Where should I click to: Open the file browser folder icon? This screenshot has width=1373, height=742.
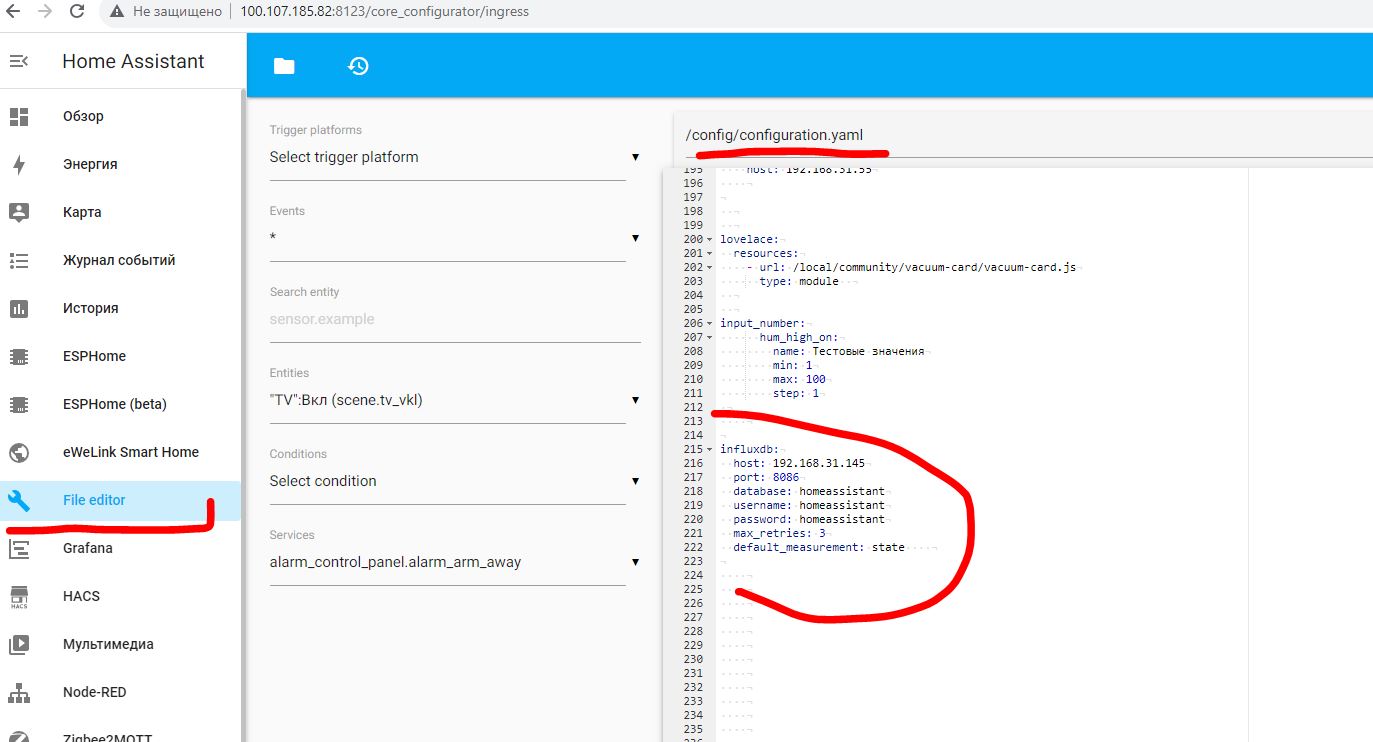pyautogui.click(x=285, y=66)
